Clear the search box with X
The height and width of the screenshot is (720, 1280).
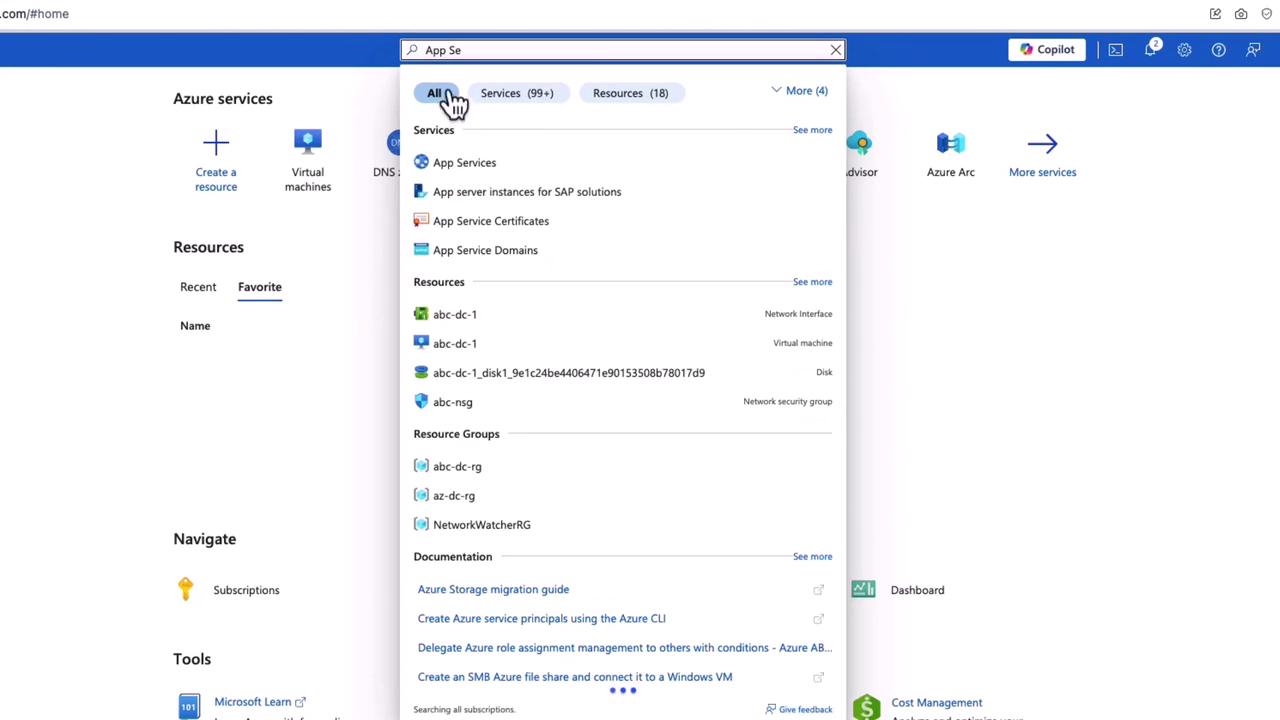tap(836, 50)
